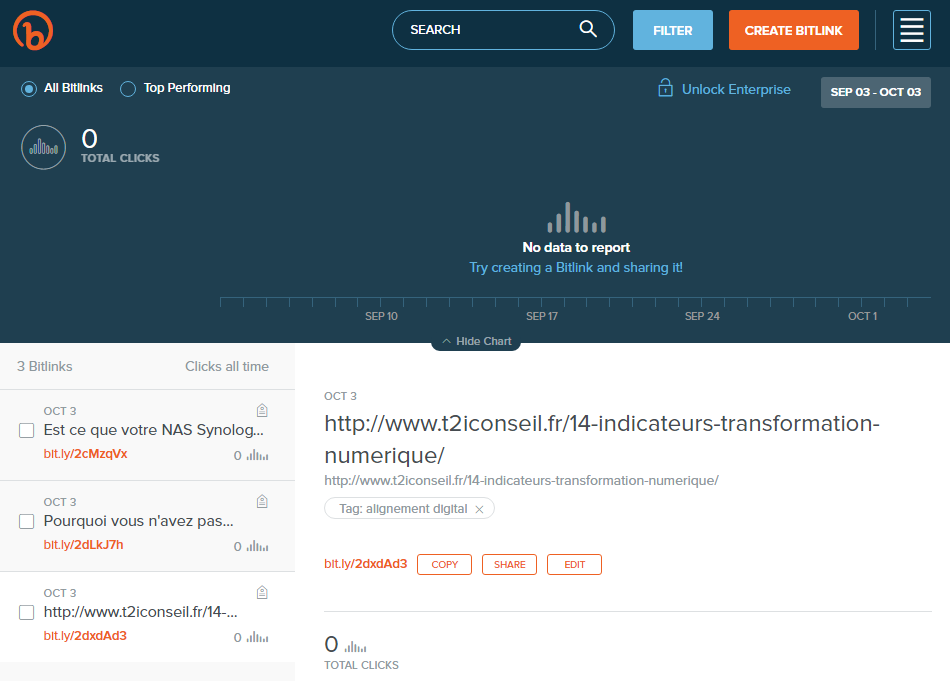The image size is (950, 681).
Task: Open the SEP 03 - OCT 03 date range
Action: click(875, 92)
